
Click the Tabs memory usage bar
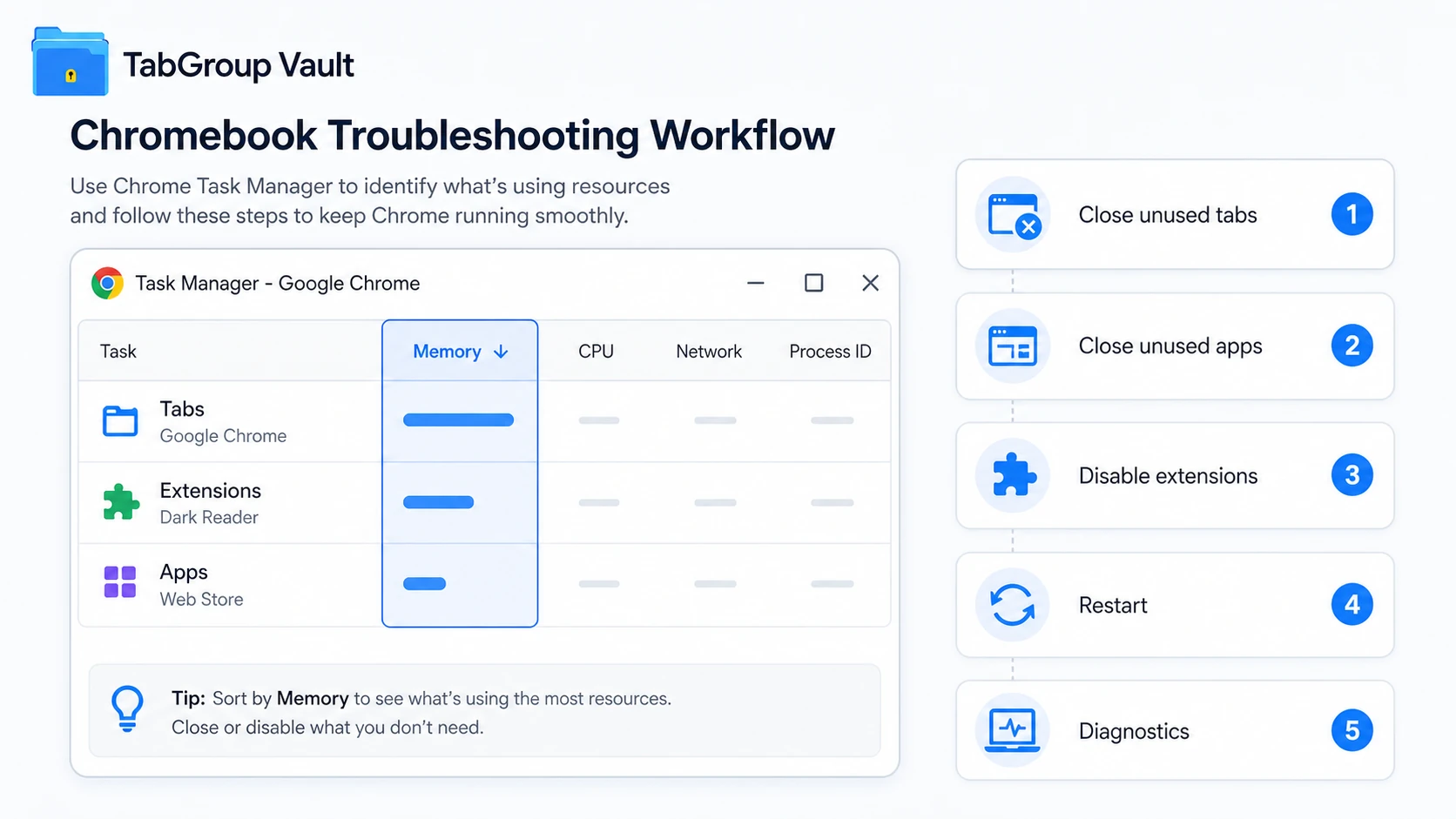click(x=458, y=420)
